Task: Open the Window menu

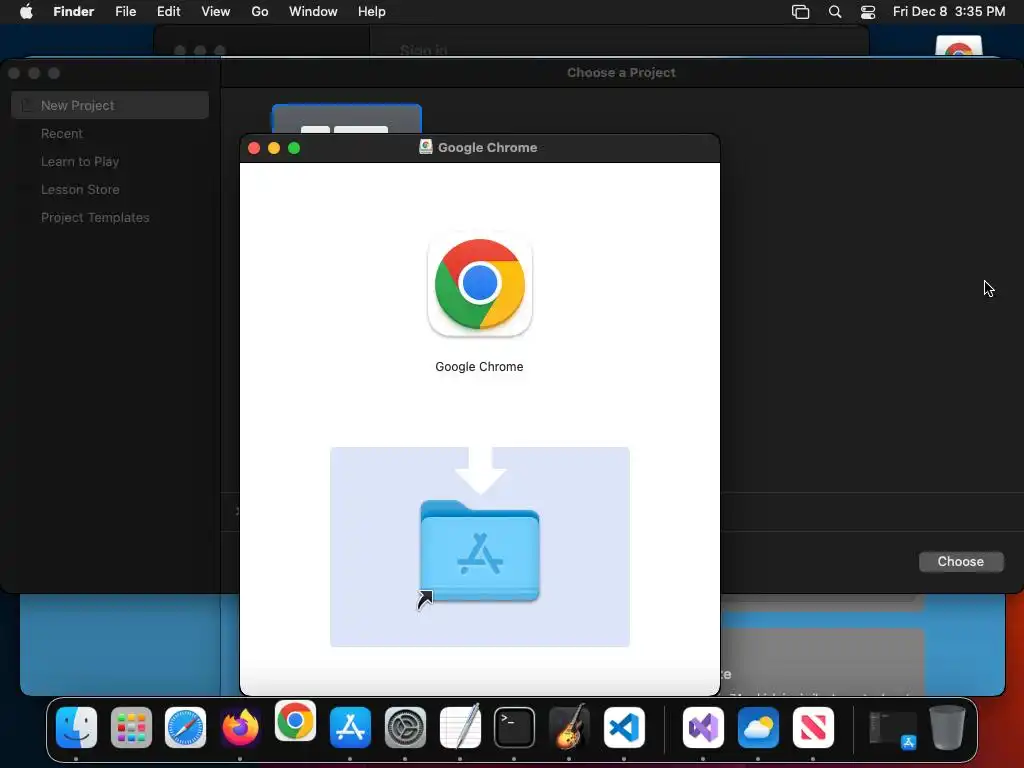Action: coord(313,11)
